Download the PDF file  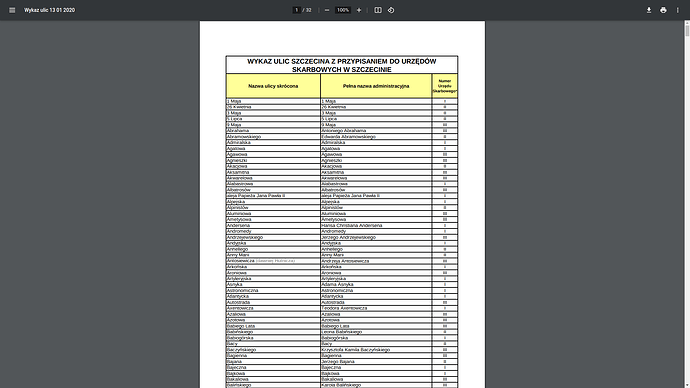(x=649, y=10)
